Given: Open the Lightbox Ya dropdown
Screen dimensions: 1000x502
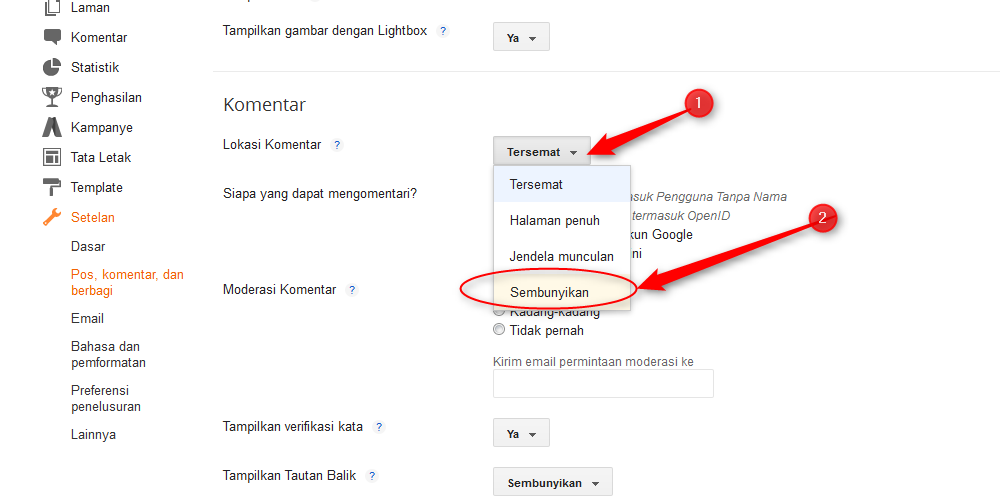Looking at the screenshot, I should tap(521, 37).
